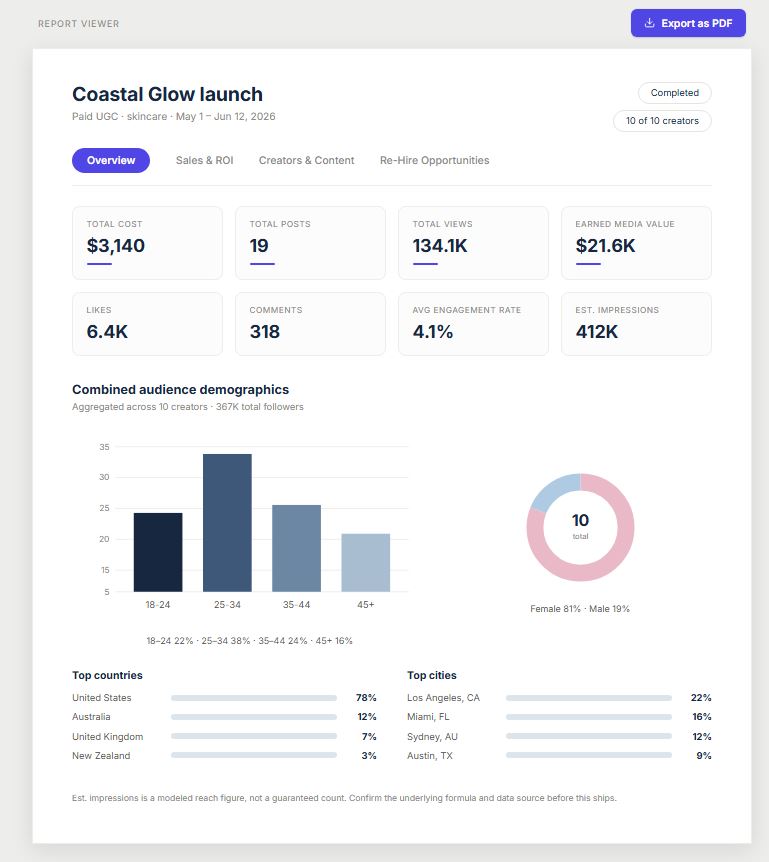Click the New Zealand progress bar

(x=254, y=755)
